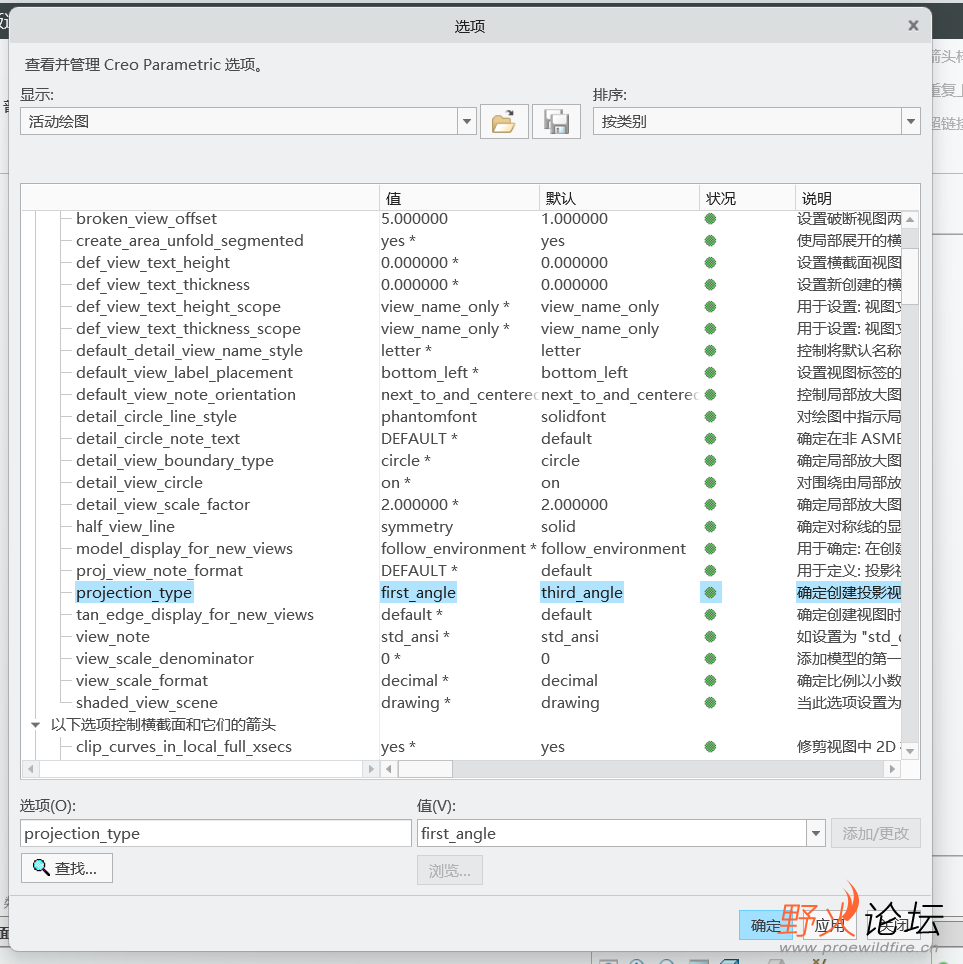963x964 pixels.
Task: Click the green status dot for broken_view_offset
Action: (710, 219)
